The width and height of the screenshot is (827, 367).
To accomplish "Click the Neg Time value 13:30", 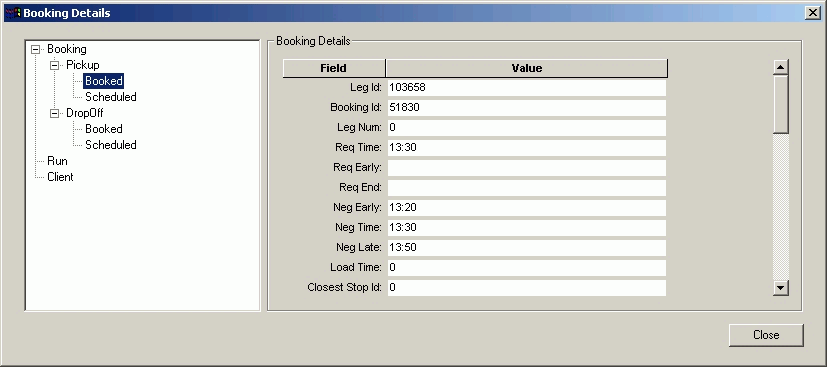I will click(527, 228).
